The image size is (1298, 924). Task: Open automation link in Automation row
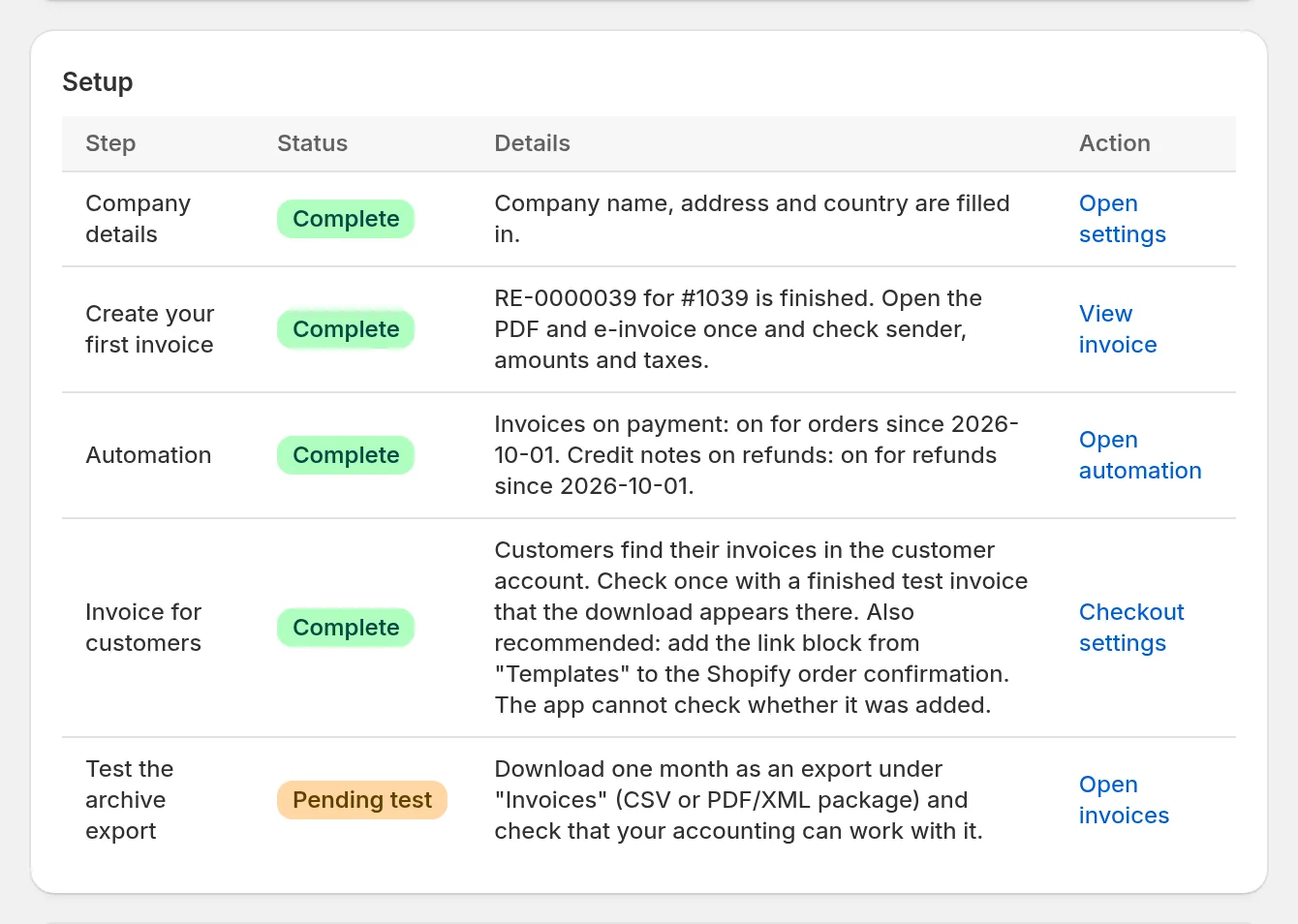tap(1140, 455)
